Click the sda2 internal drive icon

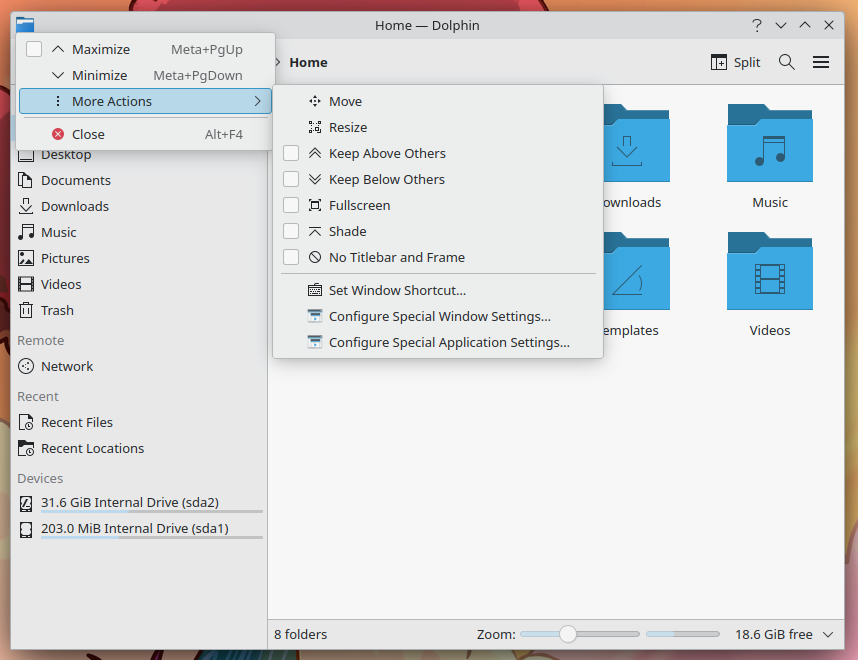click(25, 503)
